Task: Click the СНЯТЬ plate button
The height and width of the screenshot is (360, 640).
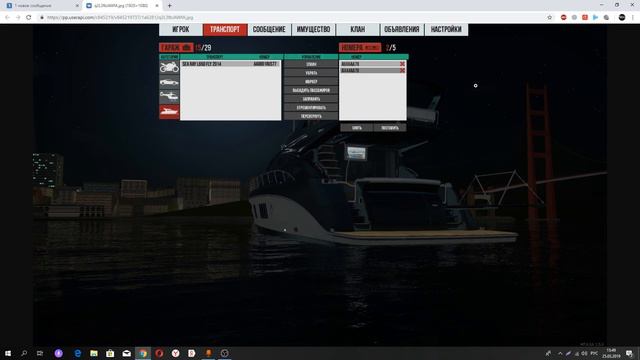Action: tap(357, 128)
